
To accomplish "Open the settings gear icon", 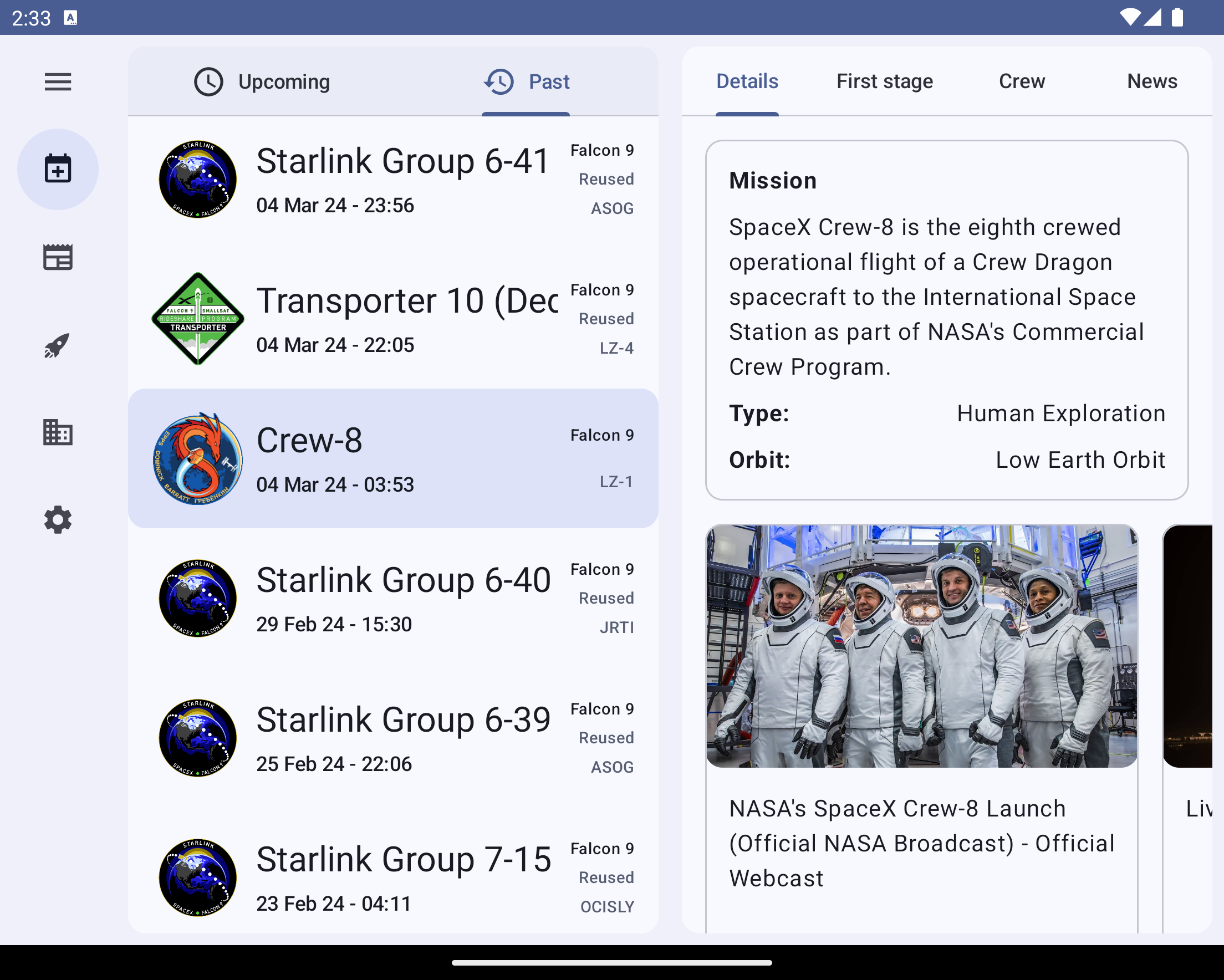I will pyautogui.click(x=58, y=520).
